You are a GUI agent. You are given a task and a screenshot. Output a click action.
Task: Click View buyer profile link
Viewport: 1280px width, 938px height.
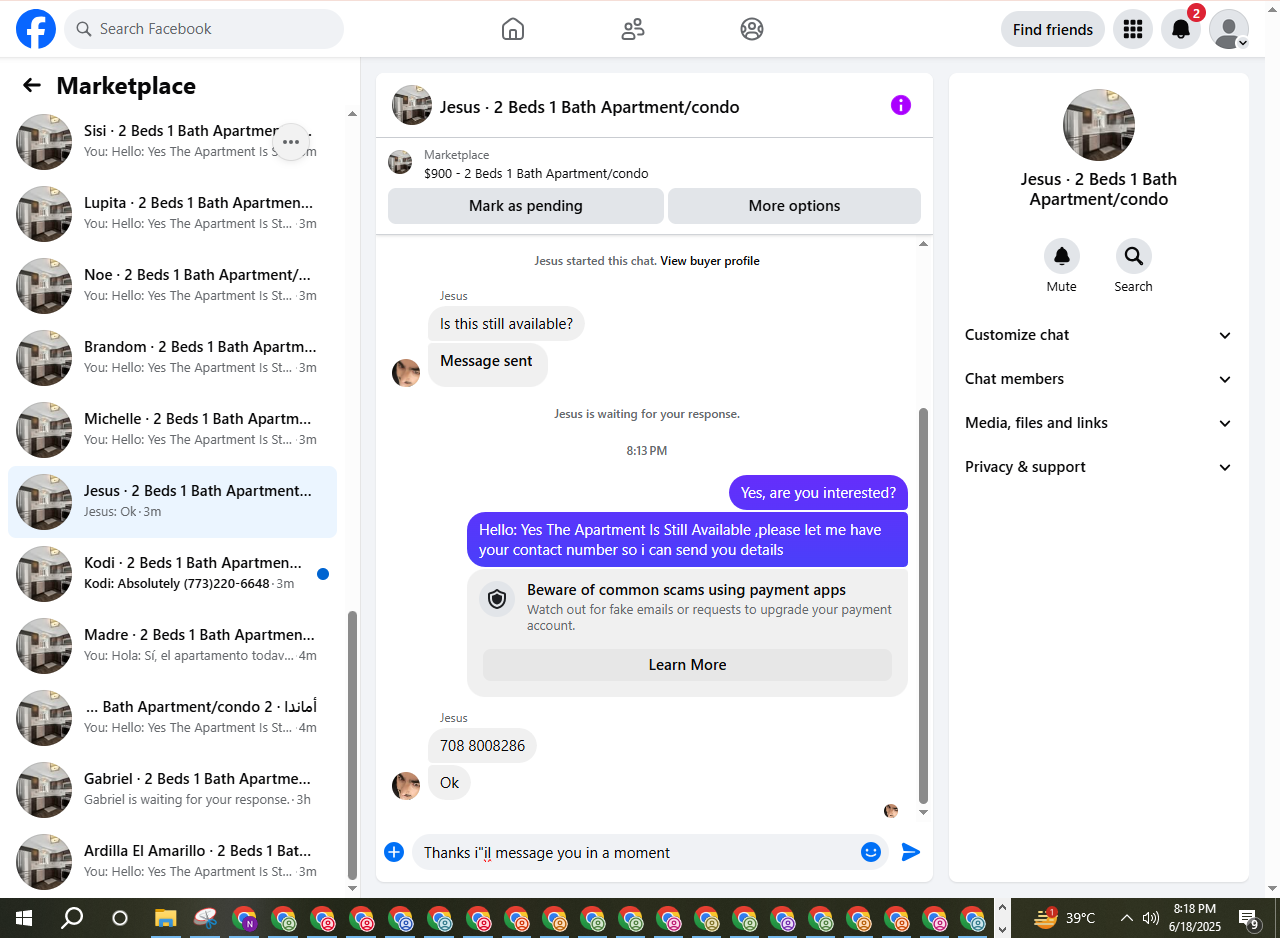[x=710, y=261]
